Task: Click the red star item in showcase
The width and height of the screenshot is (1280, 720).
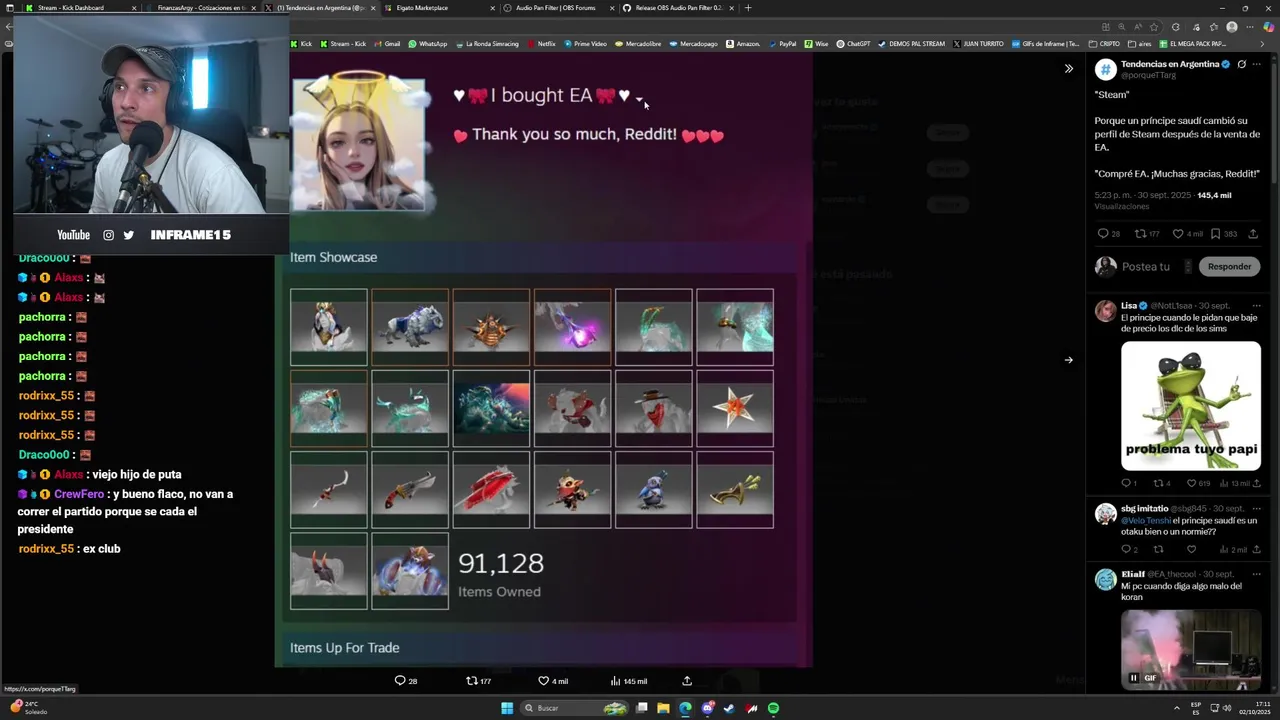Action: click(735, 408)
